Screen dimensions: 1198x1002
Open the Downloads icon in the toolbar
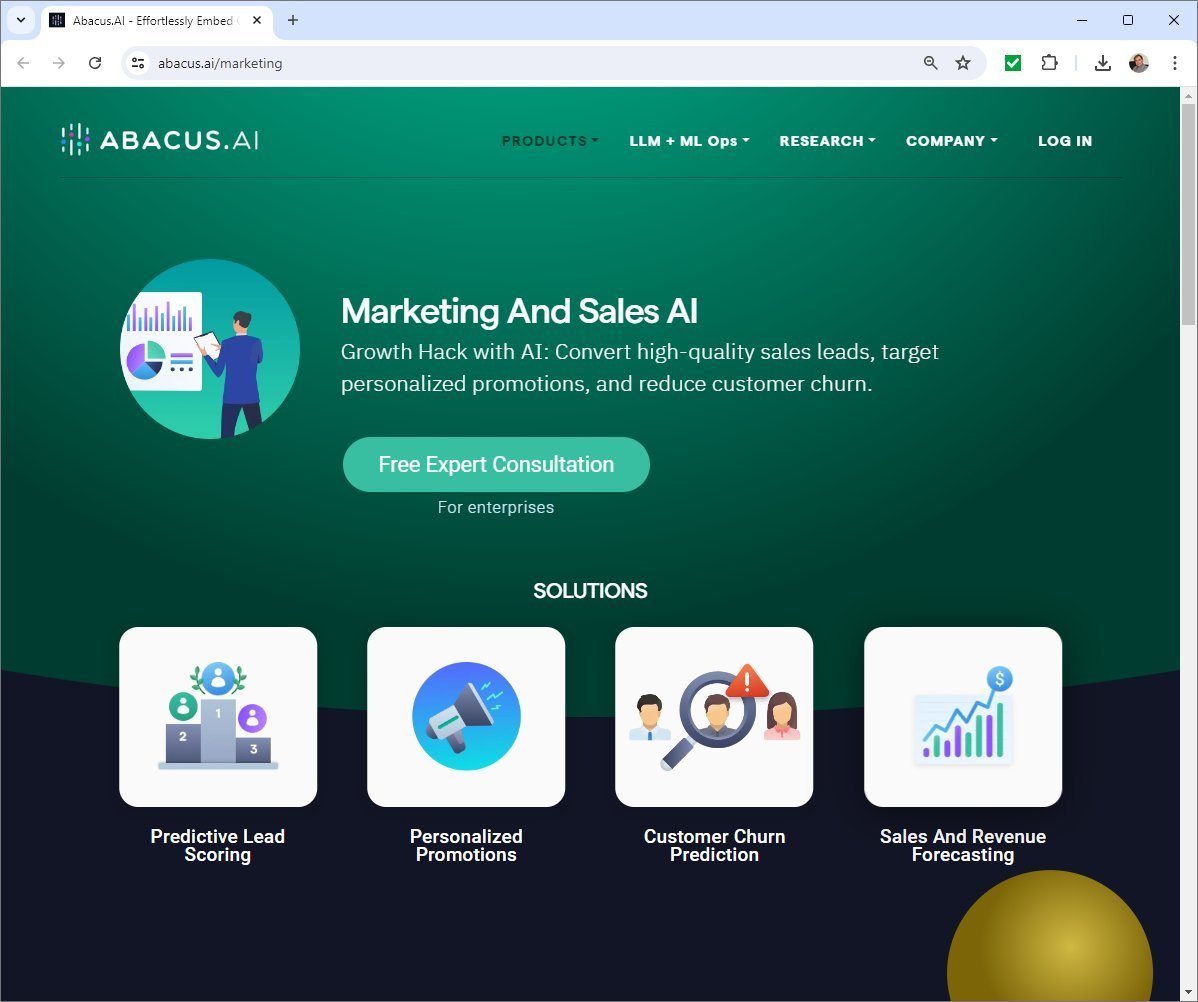(x=1102, y=63)
